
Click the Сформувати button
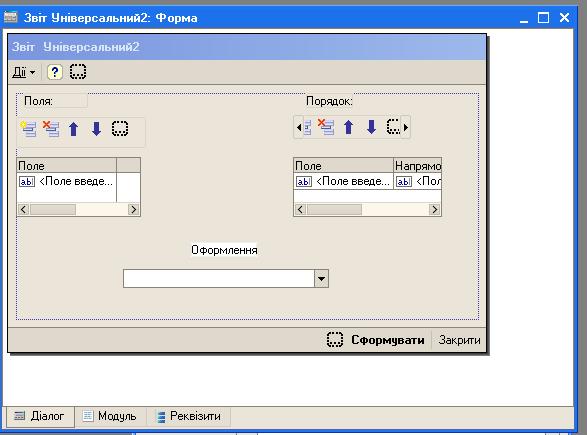coord(387,340)
